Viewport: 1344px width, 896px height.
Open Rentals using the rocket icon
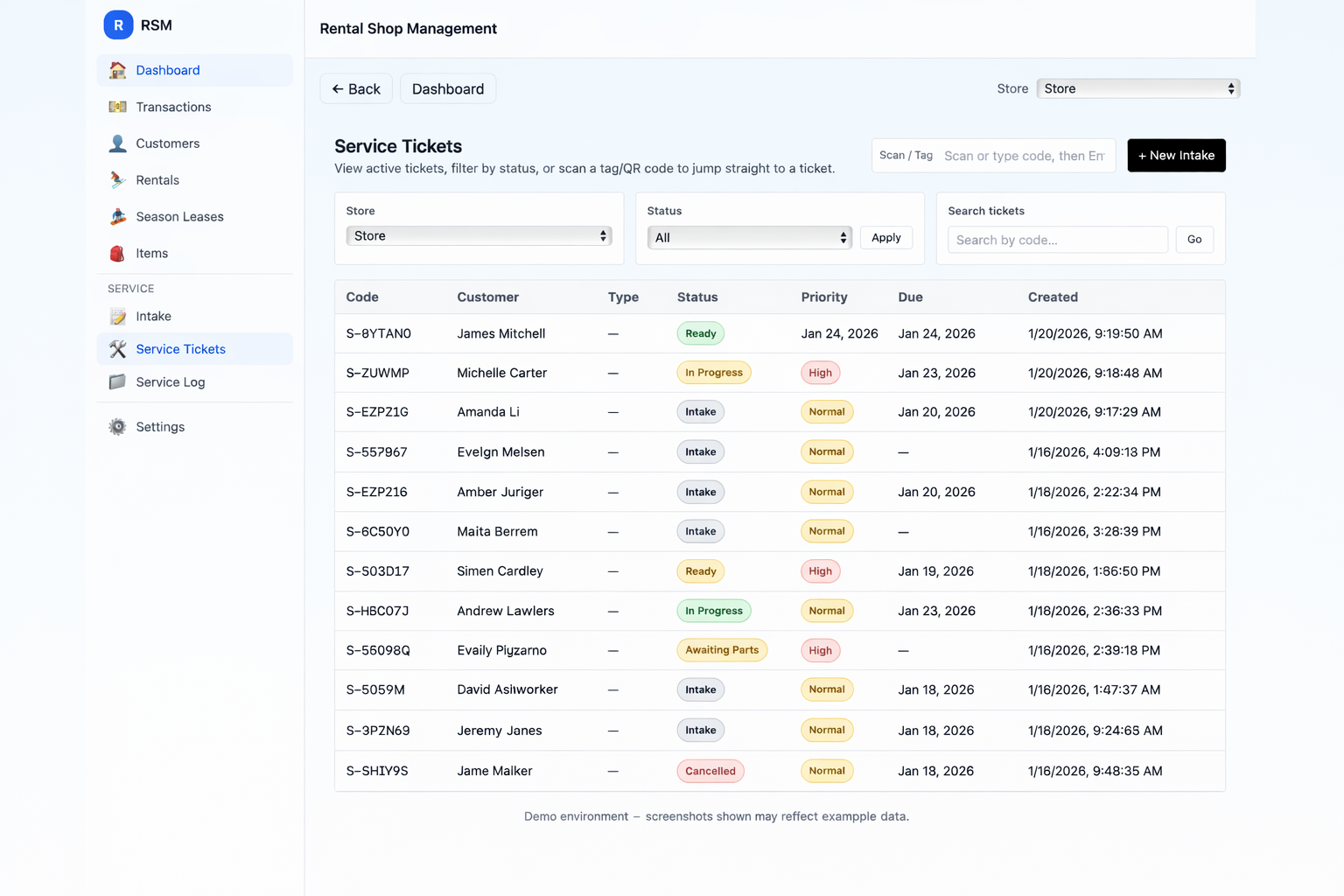pos(117,180)
